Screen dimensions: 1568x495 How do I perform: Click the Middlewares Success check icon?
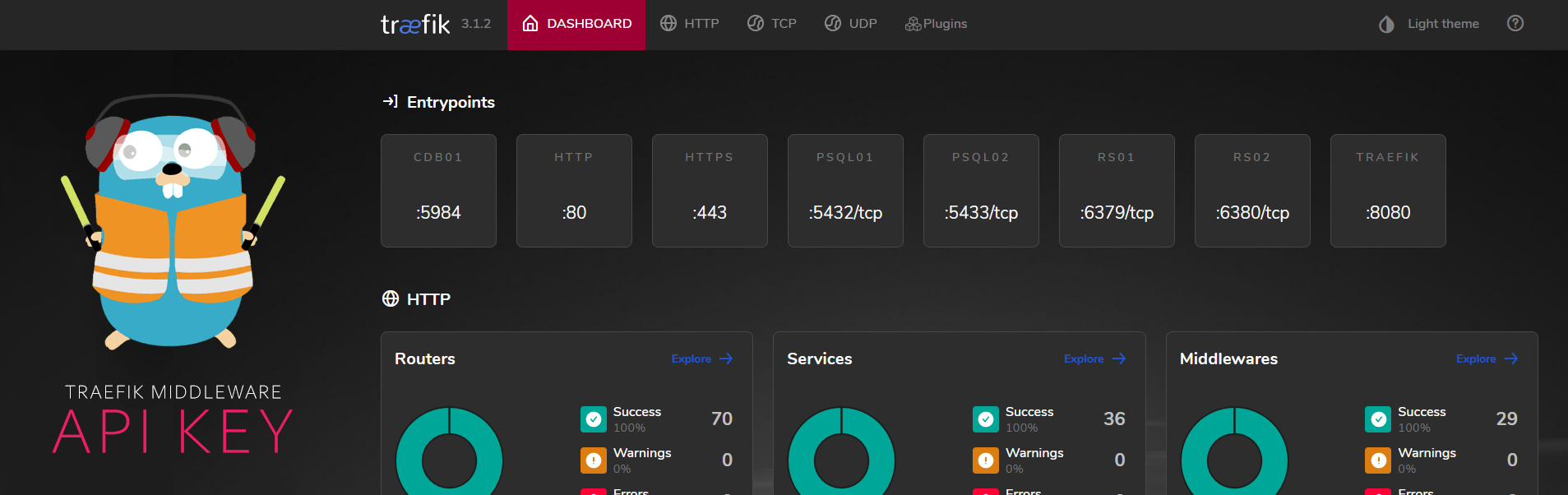[1378, 419]
